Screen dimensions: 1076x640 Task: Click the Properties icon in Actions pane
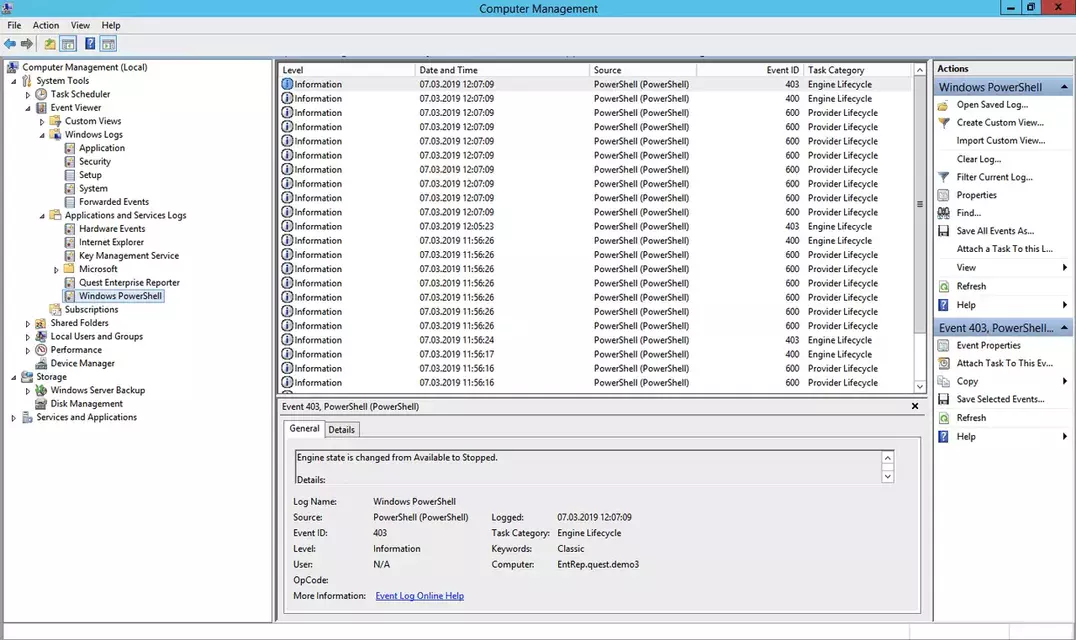point(944,195)
